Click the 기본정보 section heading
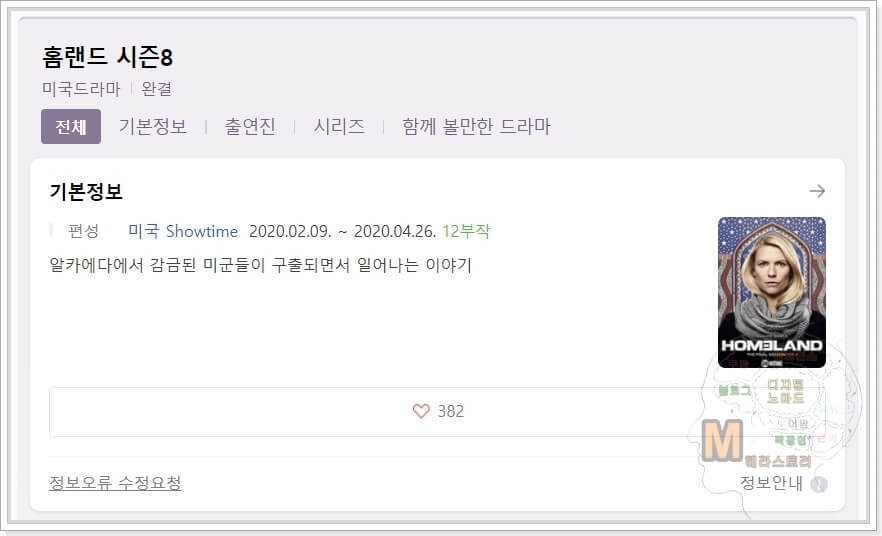Image resolution: width=882 pixels, height=536 pixels. click(86, 191)
